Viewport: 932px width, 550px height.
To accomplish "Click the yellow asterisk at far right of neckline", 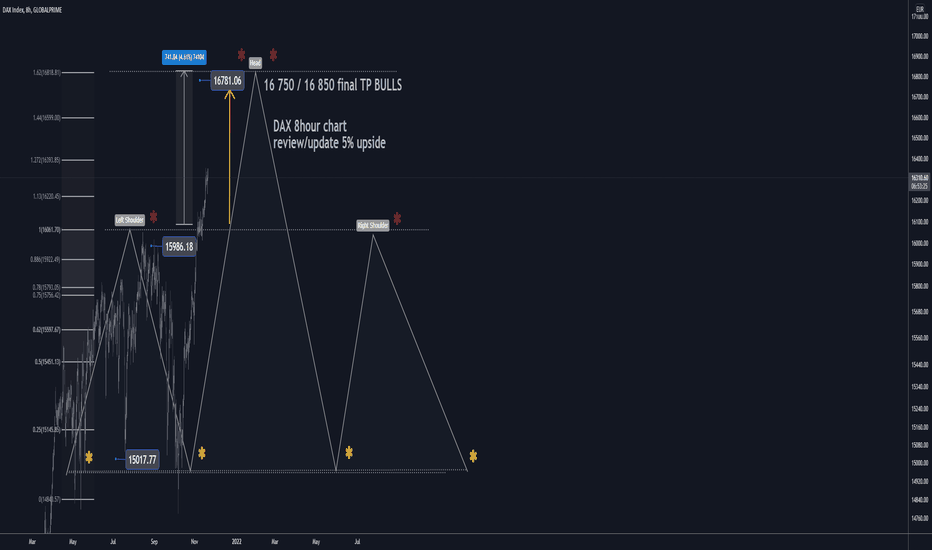I will 473,455.
